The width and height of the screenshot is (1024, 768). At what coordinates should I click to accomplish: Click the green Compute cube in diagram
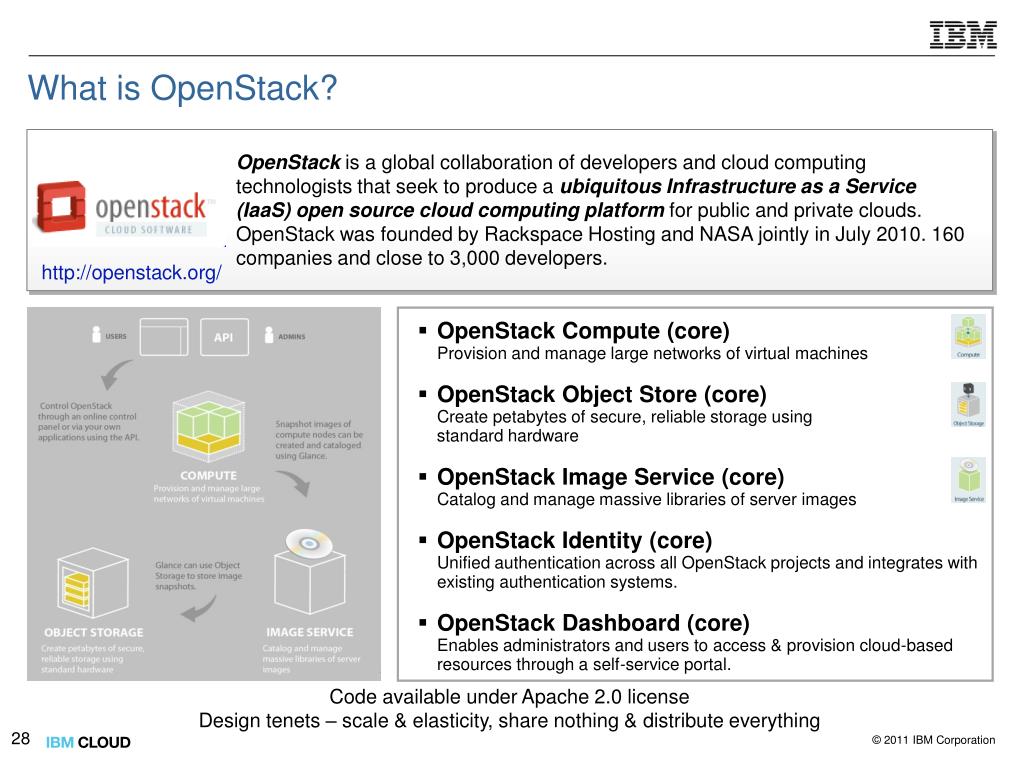click(208, 427)
